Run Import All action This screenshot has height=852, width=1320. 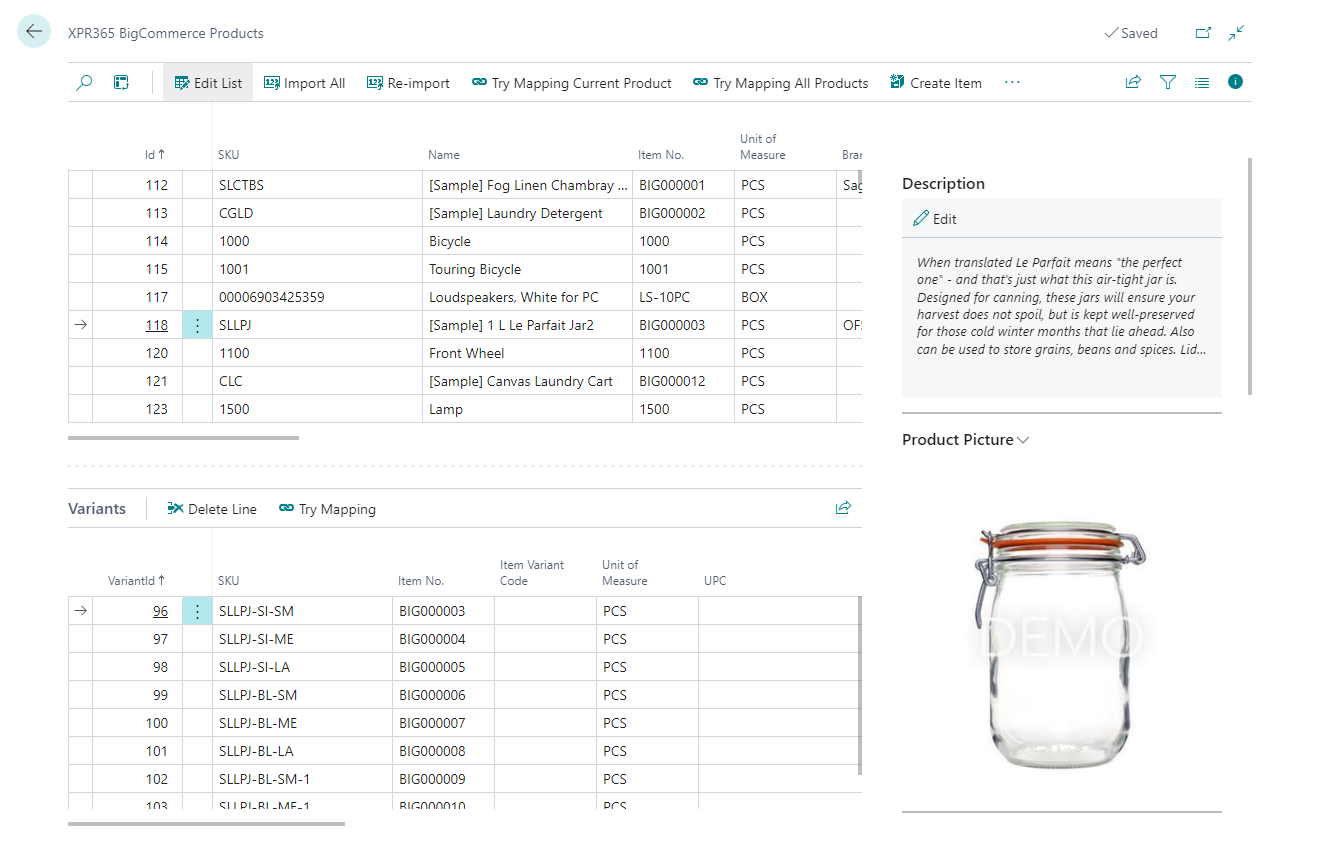coord(305,83)
